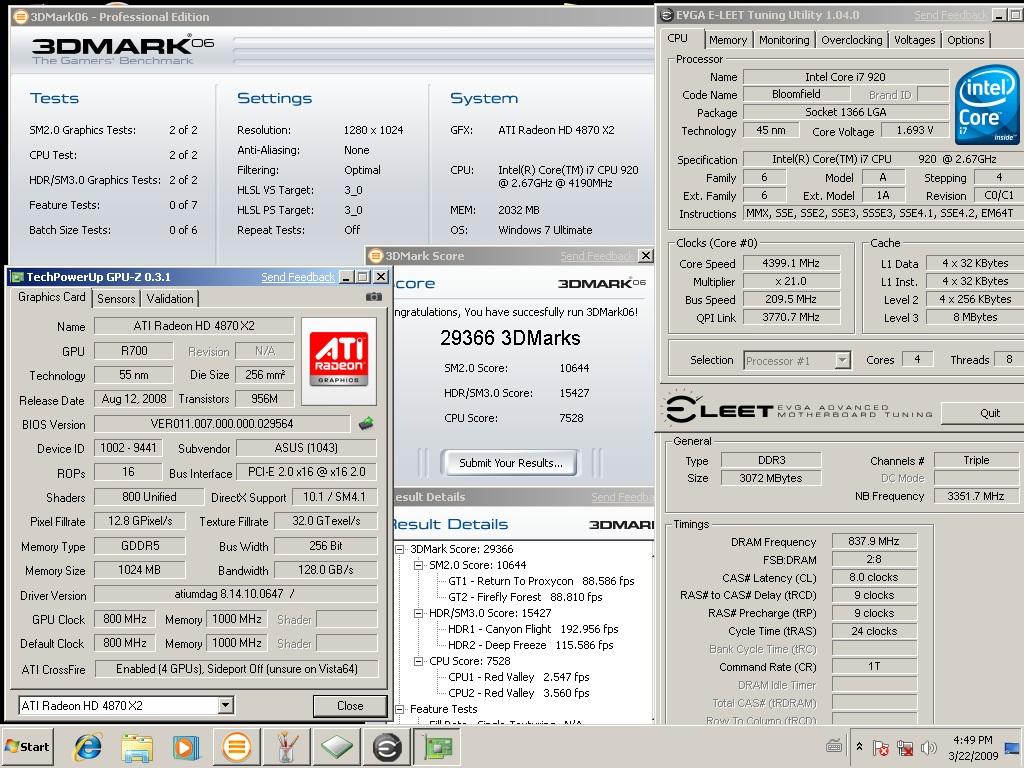Open Action Center flag tray icon
Image resolution: width=1025 pixels, height=768 pixels.
coord(881,747)
